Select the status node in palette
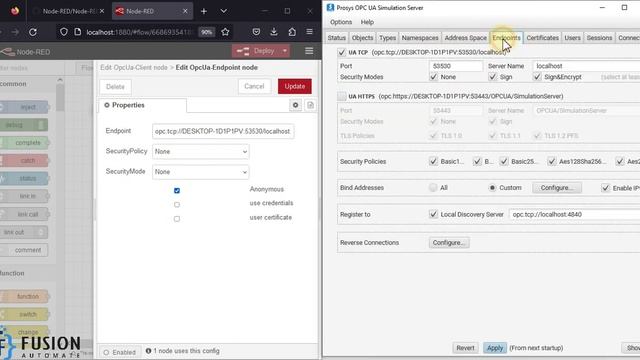 [x=24, y=178]
